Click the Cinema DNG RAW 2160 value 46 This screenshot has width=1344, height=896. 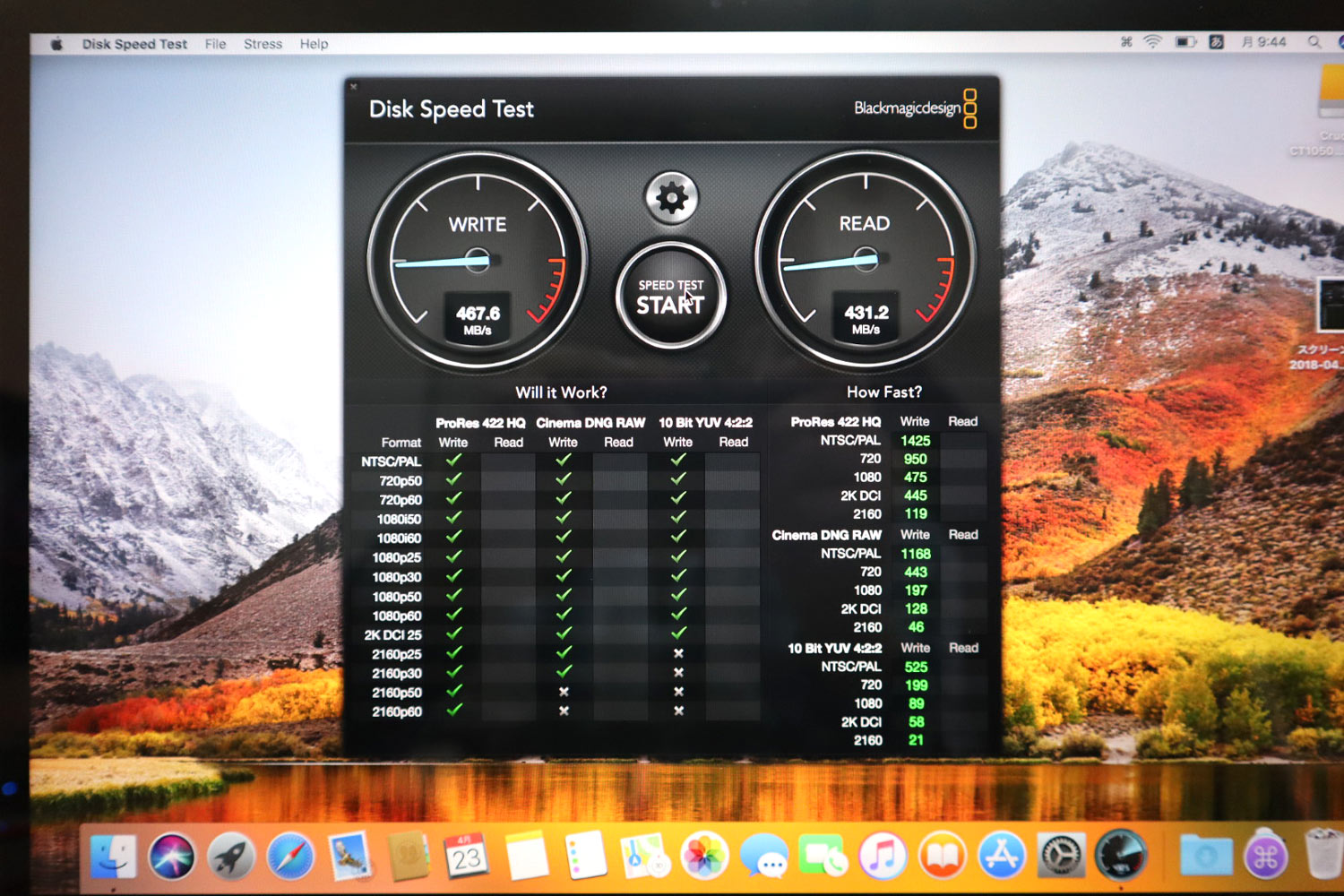pos(916,627)
